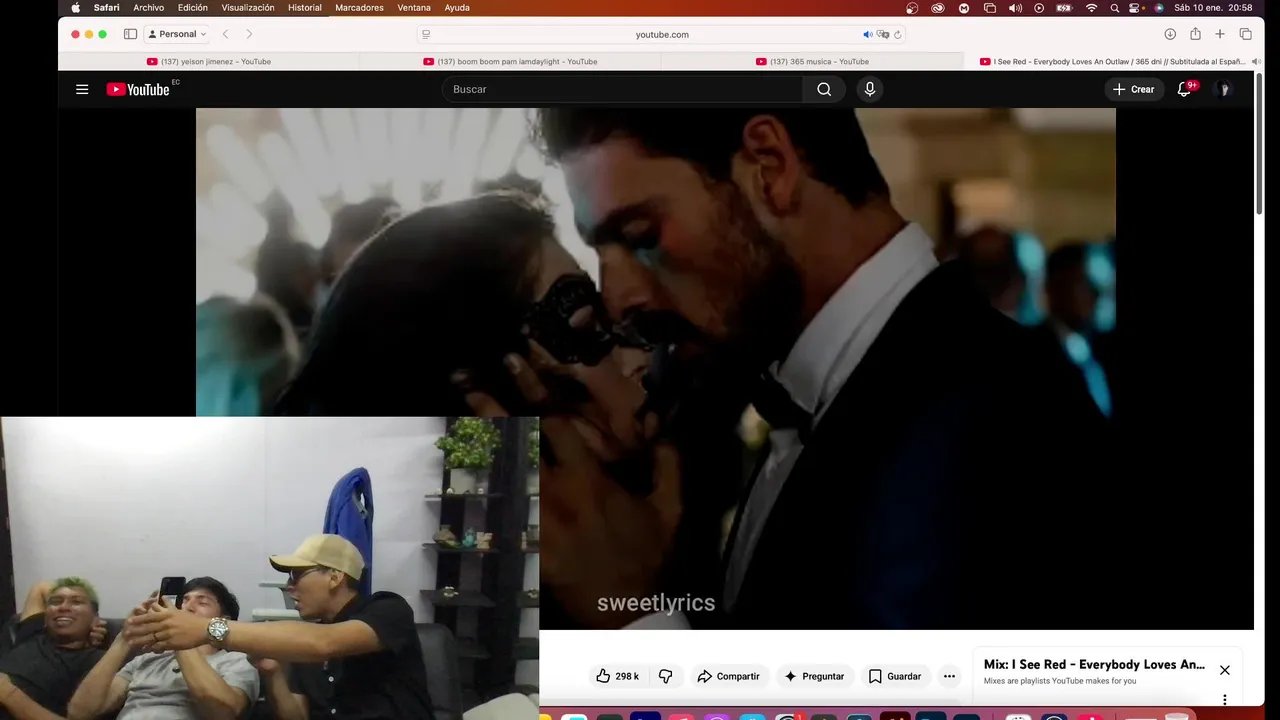
Task: Open more actions three-dot menu under video
Action: 949,676
